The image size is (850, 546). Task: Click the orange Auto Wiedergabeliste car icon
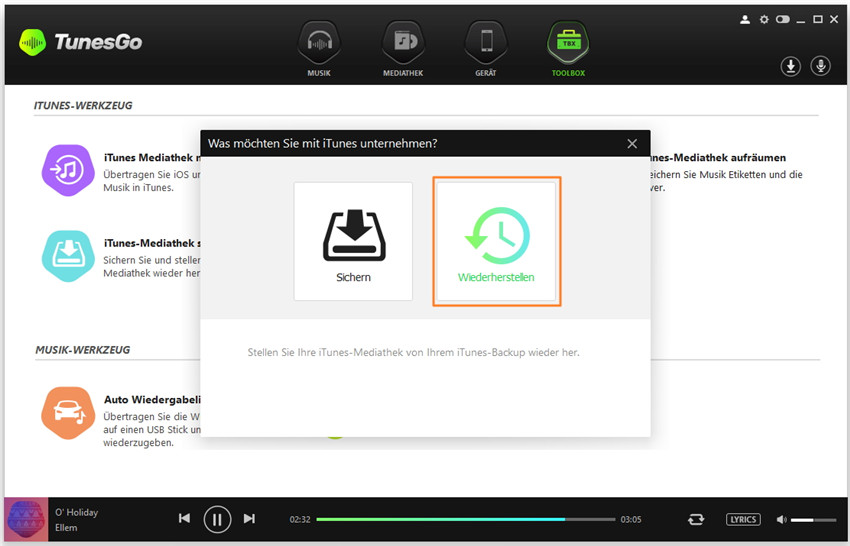(x=68, y=413)
